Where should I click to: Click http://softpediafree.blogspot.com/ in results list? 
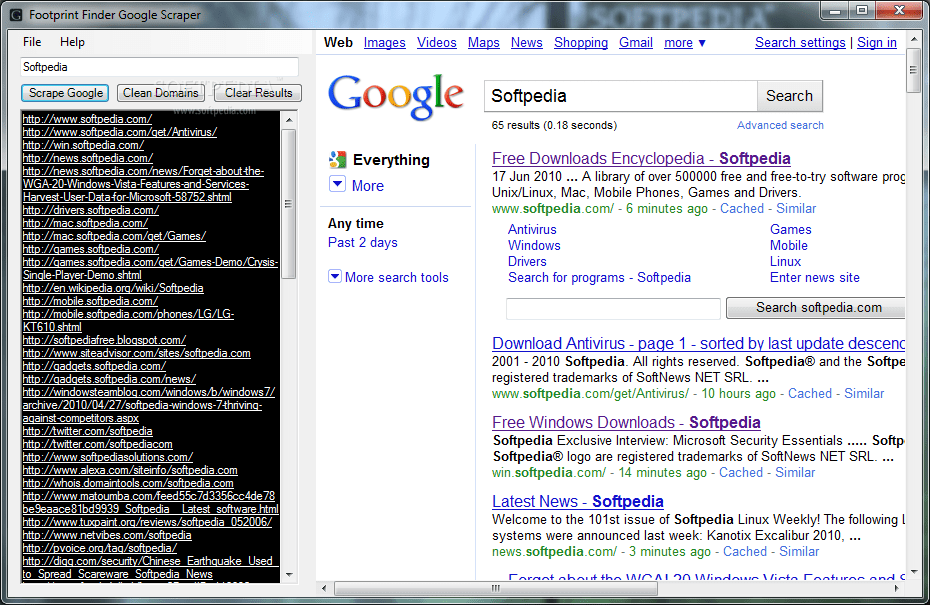point(104,340)
